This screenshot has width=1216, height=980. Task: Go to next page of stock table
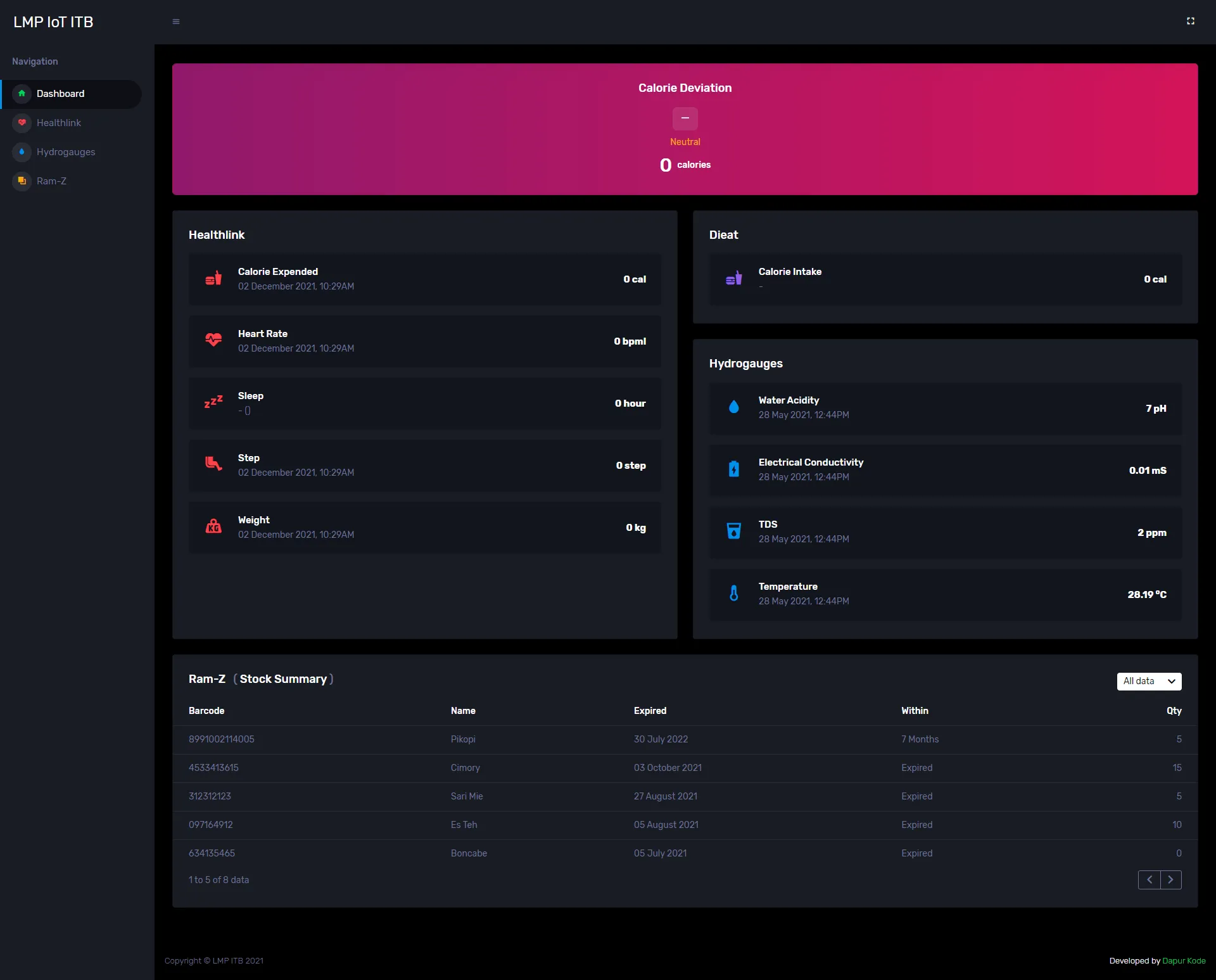click(x=1170, y=880)
